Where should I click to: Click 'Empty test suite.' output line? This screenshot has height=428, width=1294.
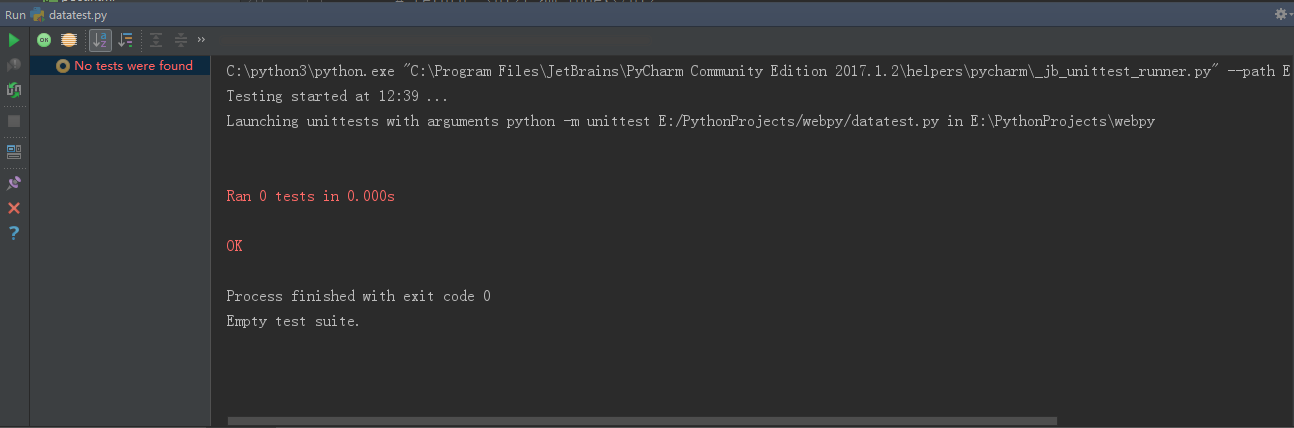point(293,321)
